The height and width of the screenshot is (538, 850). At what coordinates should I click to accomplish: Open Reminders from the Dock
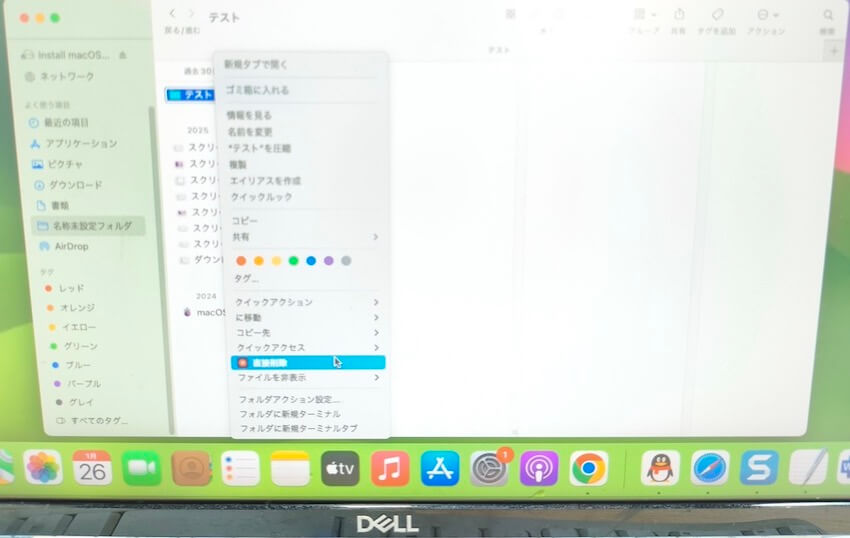point(241,468)
